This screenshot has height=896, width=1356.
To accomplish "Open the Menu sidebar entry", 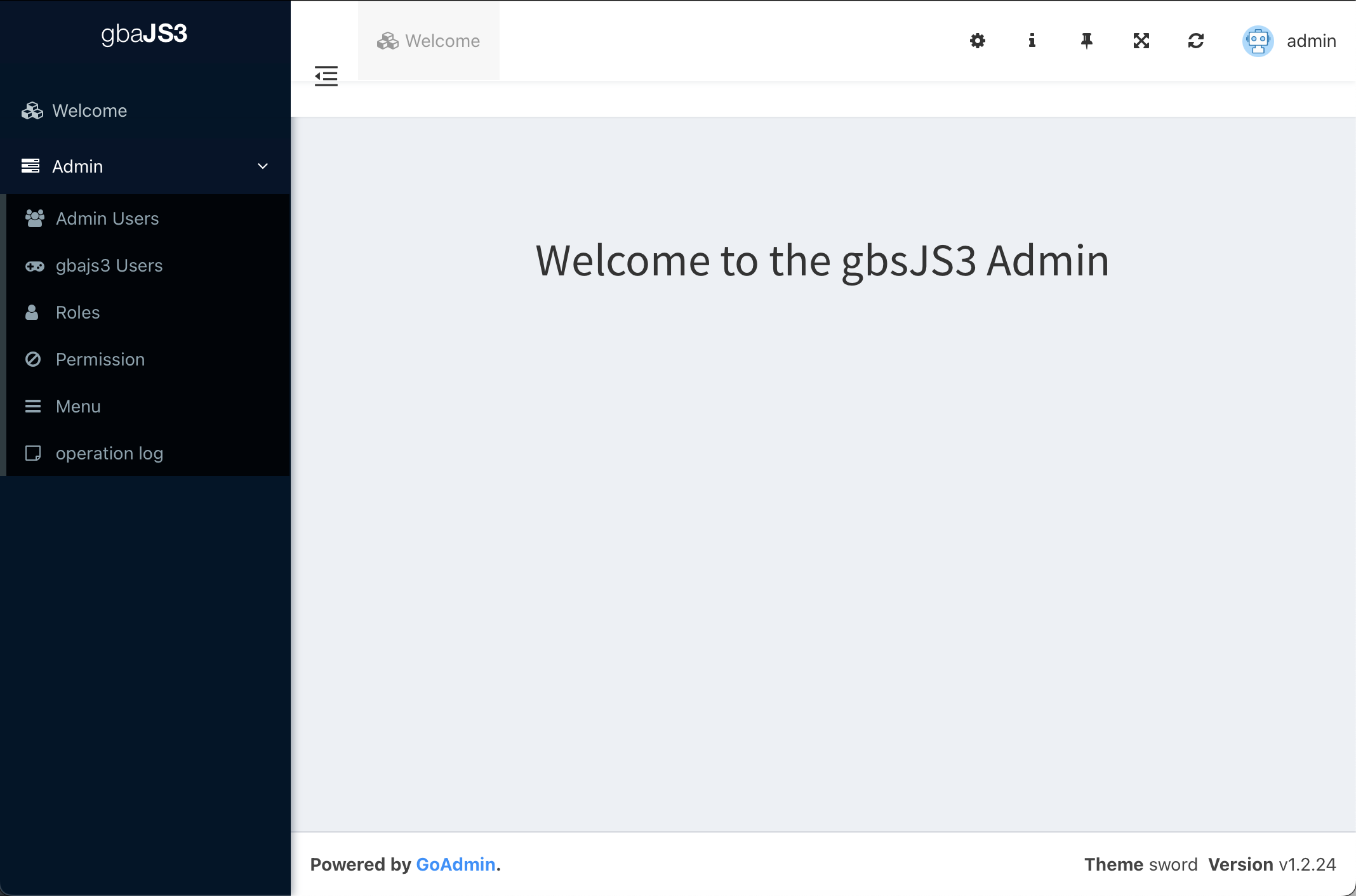I will tap(78, 406).
